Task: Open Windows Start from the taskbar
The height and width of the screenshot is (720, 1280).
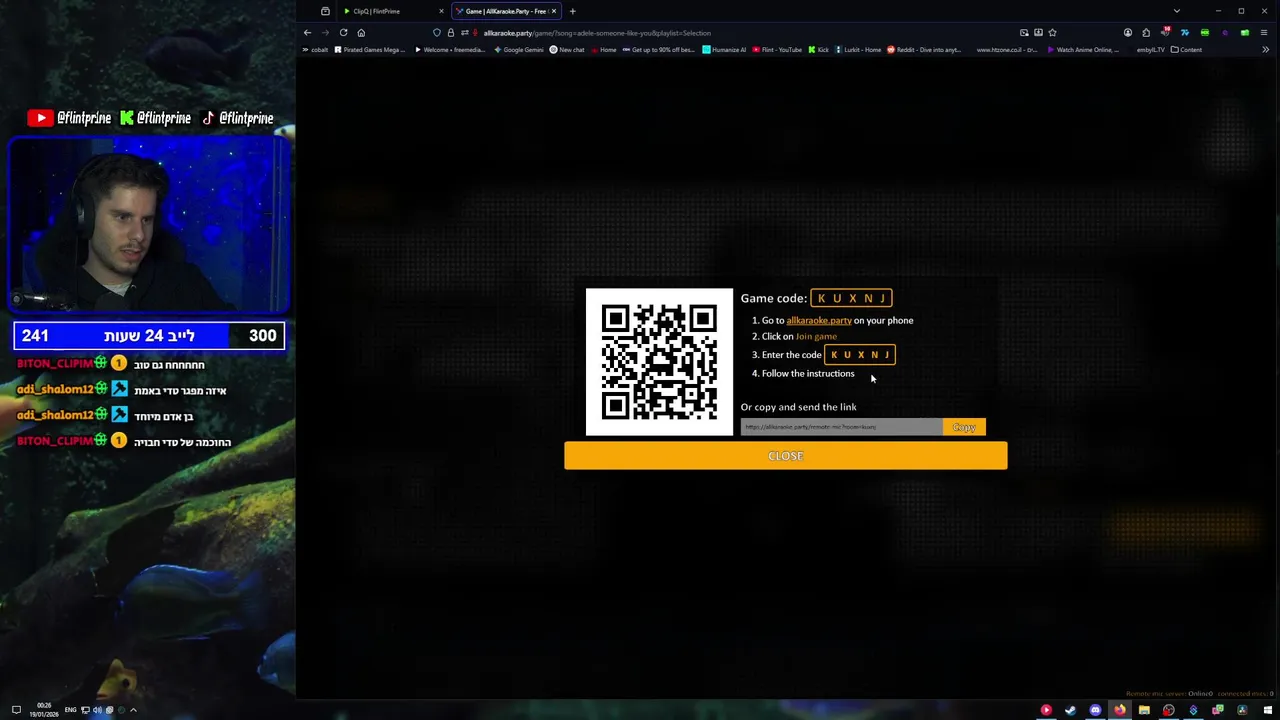Action: (1267, 710)
